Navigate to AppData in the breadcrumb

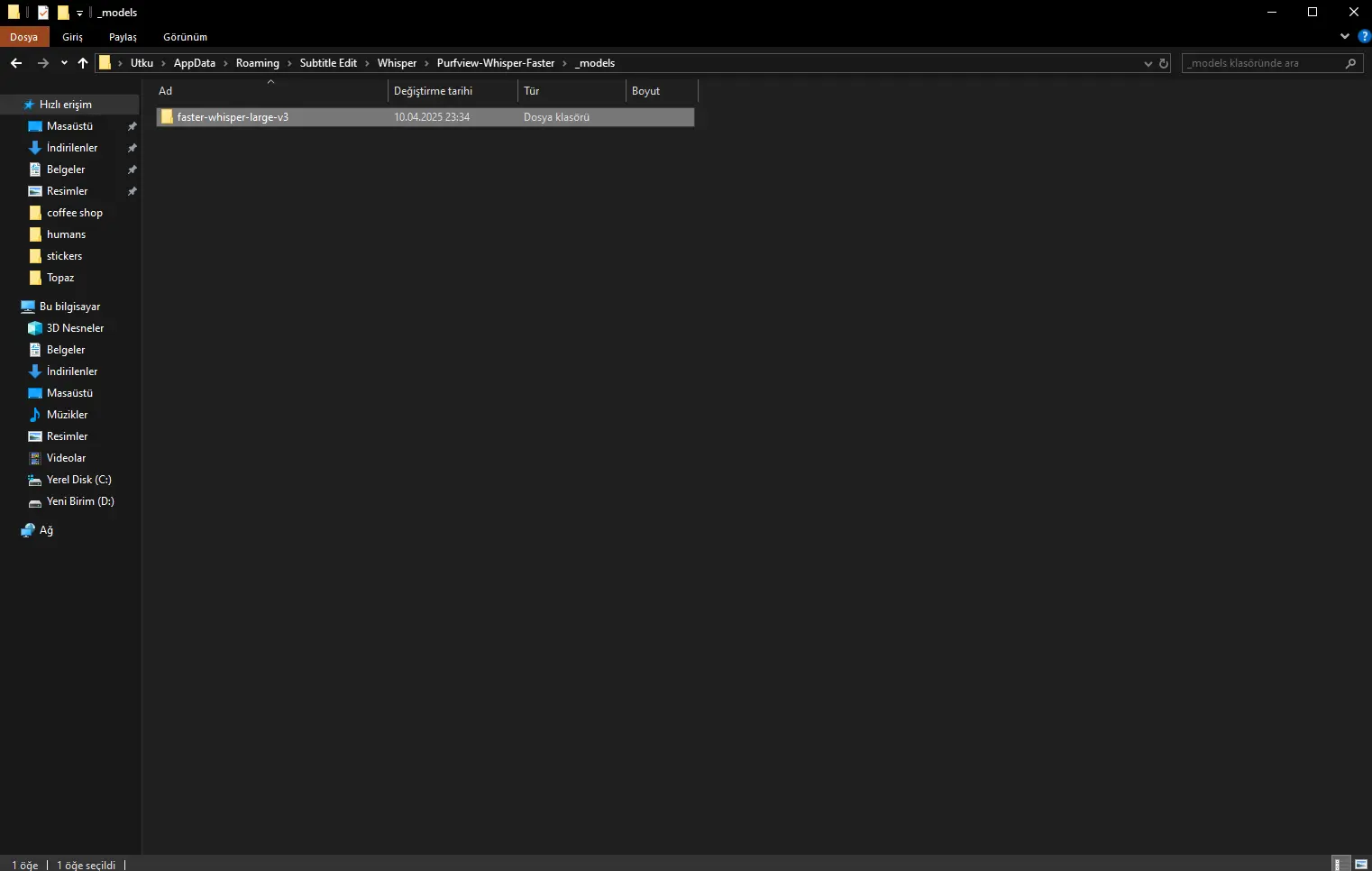[195, 63]
